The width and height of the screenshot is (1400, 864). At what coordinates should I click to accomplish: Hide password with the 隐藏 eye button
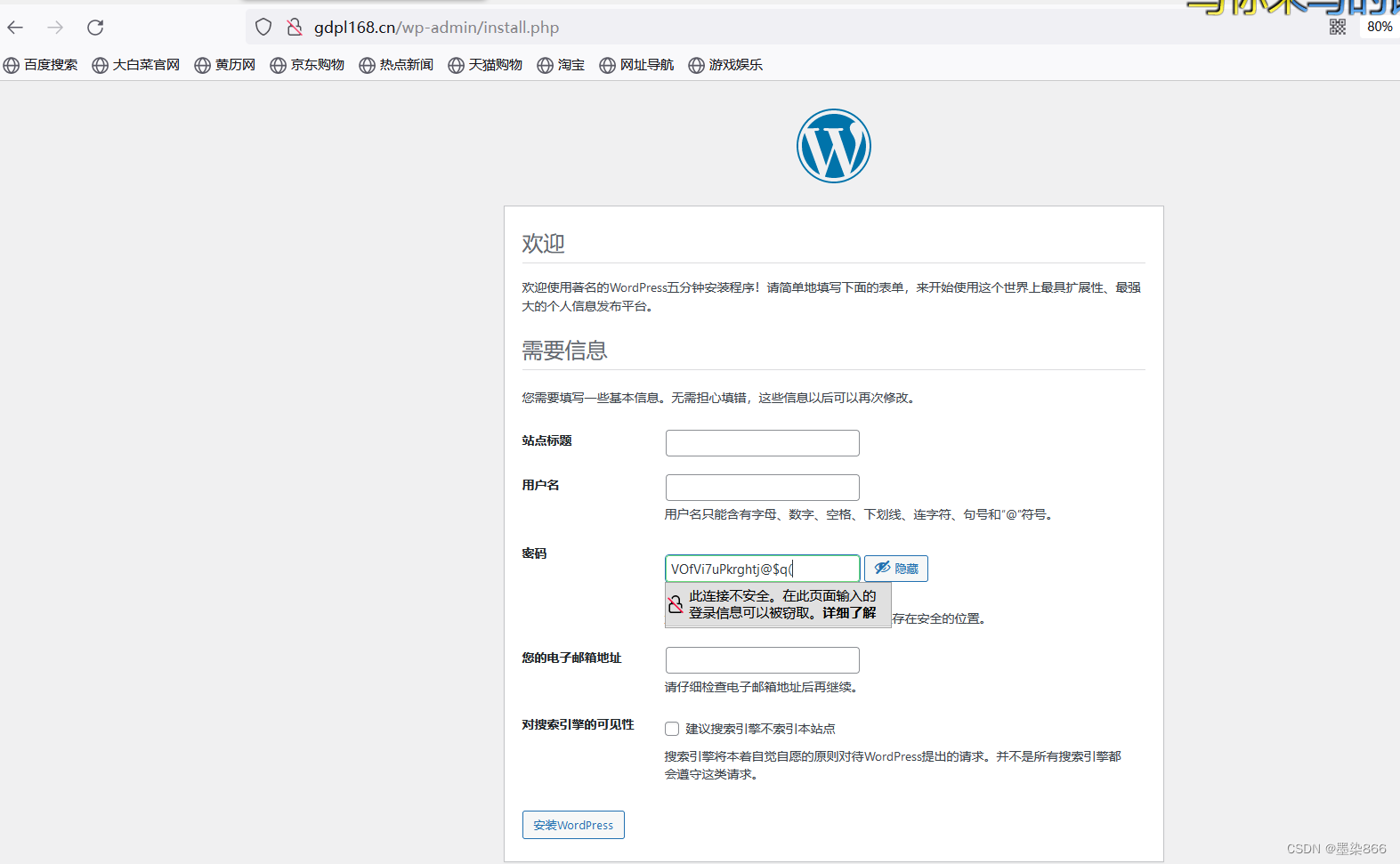click(x=896, y=569)
